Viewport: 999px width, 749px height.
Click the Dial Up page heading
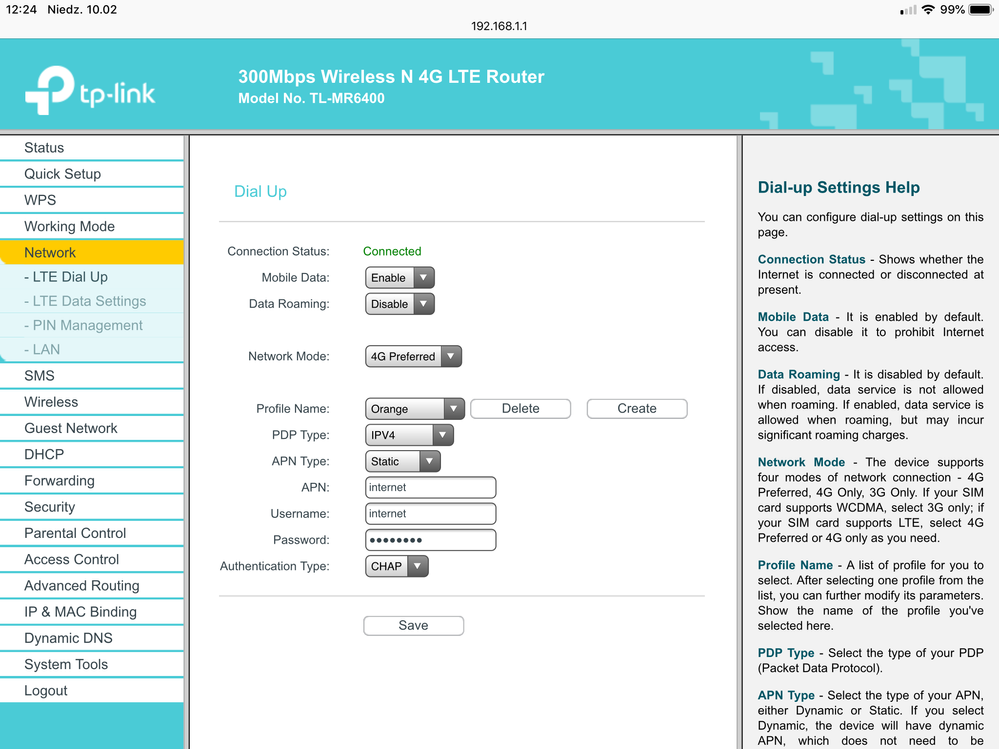[261, 191]
